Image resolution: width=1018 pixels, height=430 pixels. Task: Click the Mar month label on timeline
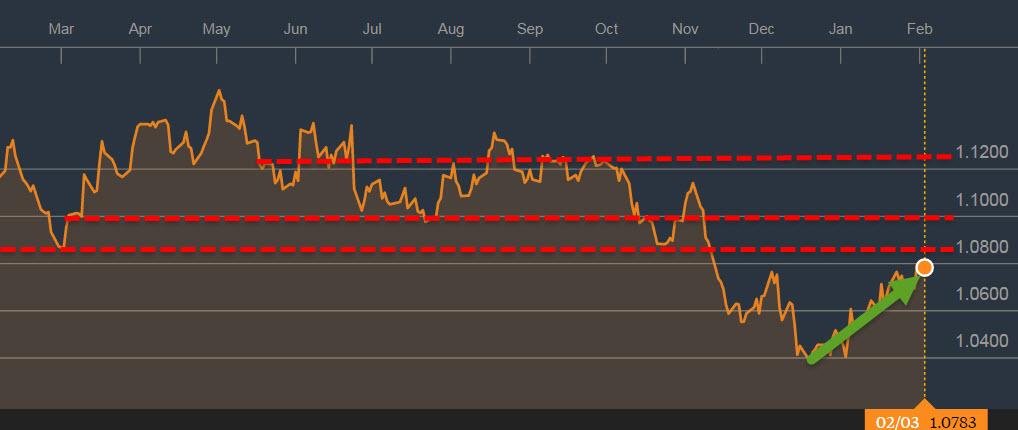[62, 29]
